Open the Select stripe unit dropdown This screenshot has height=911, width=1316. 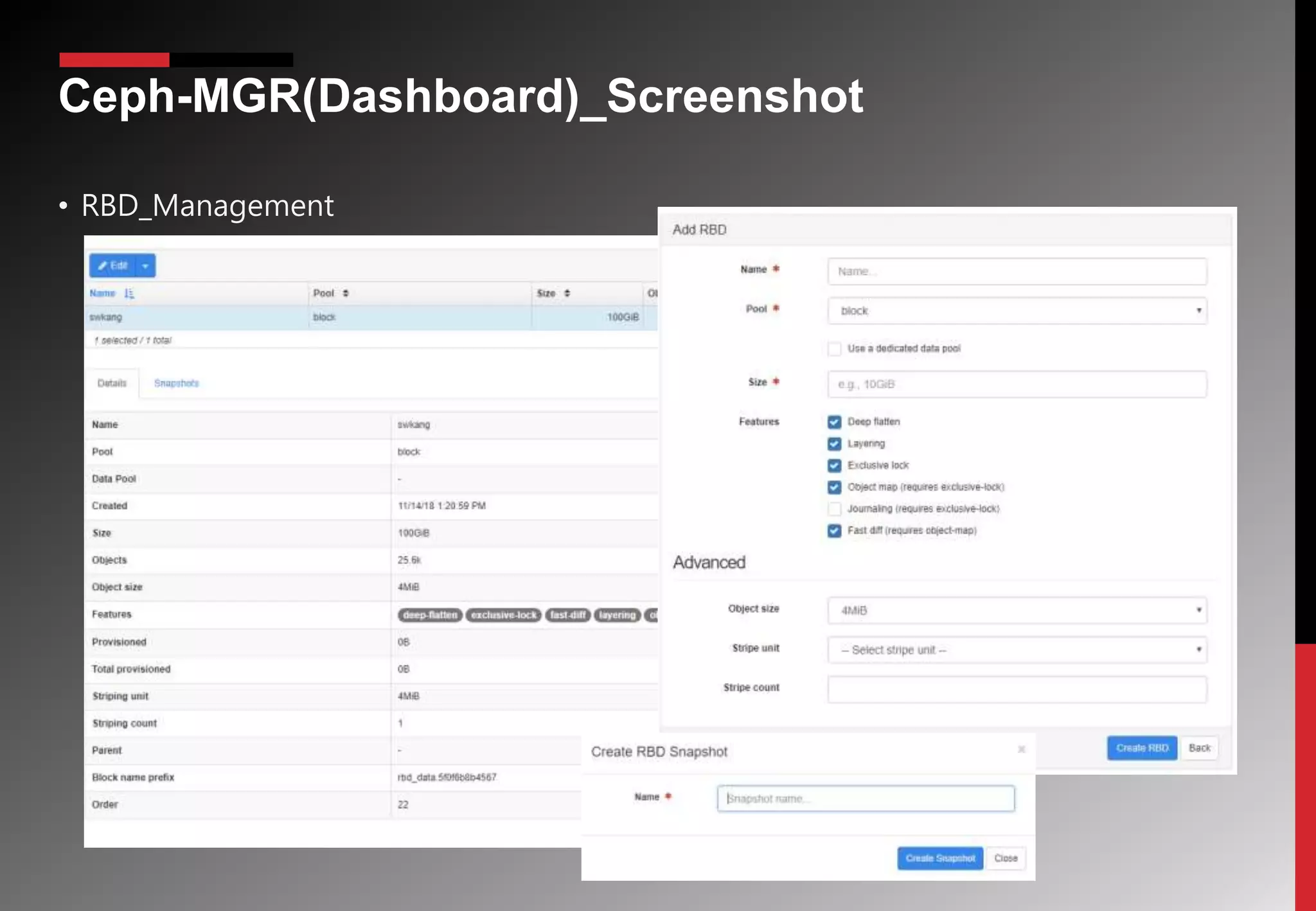1017,650
